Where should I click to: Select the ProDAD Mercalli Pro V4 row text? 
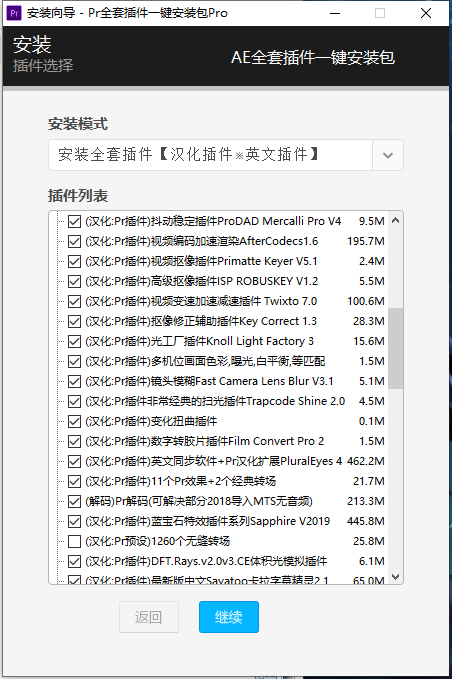click(x=213, y=221)
